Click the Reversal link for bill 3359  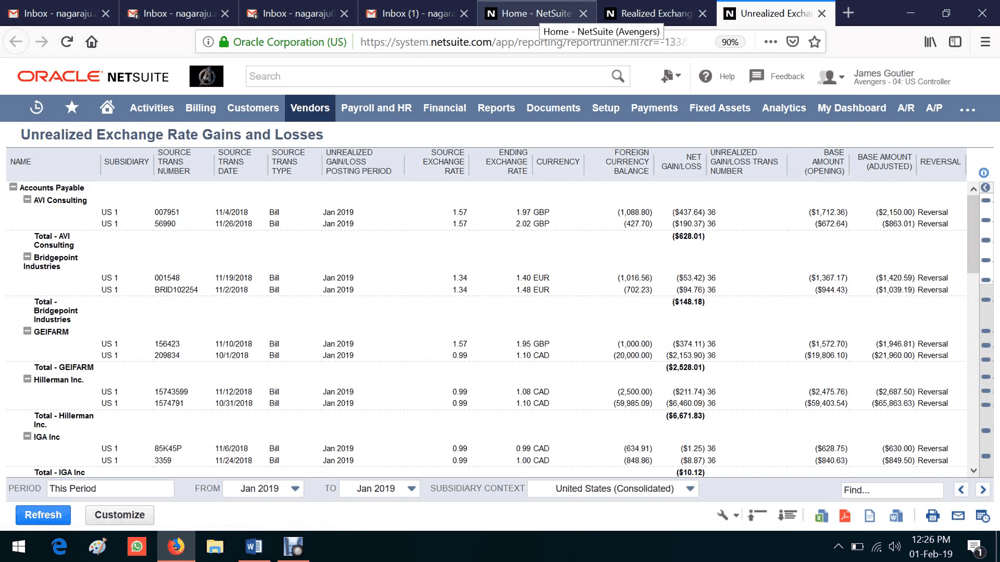click(932, 460)
